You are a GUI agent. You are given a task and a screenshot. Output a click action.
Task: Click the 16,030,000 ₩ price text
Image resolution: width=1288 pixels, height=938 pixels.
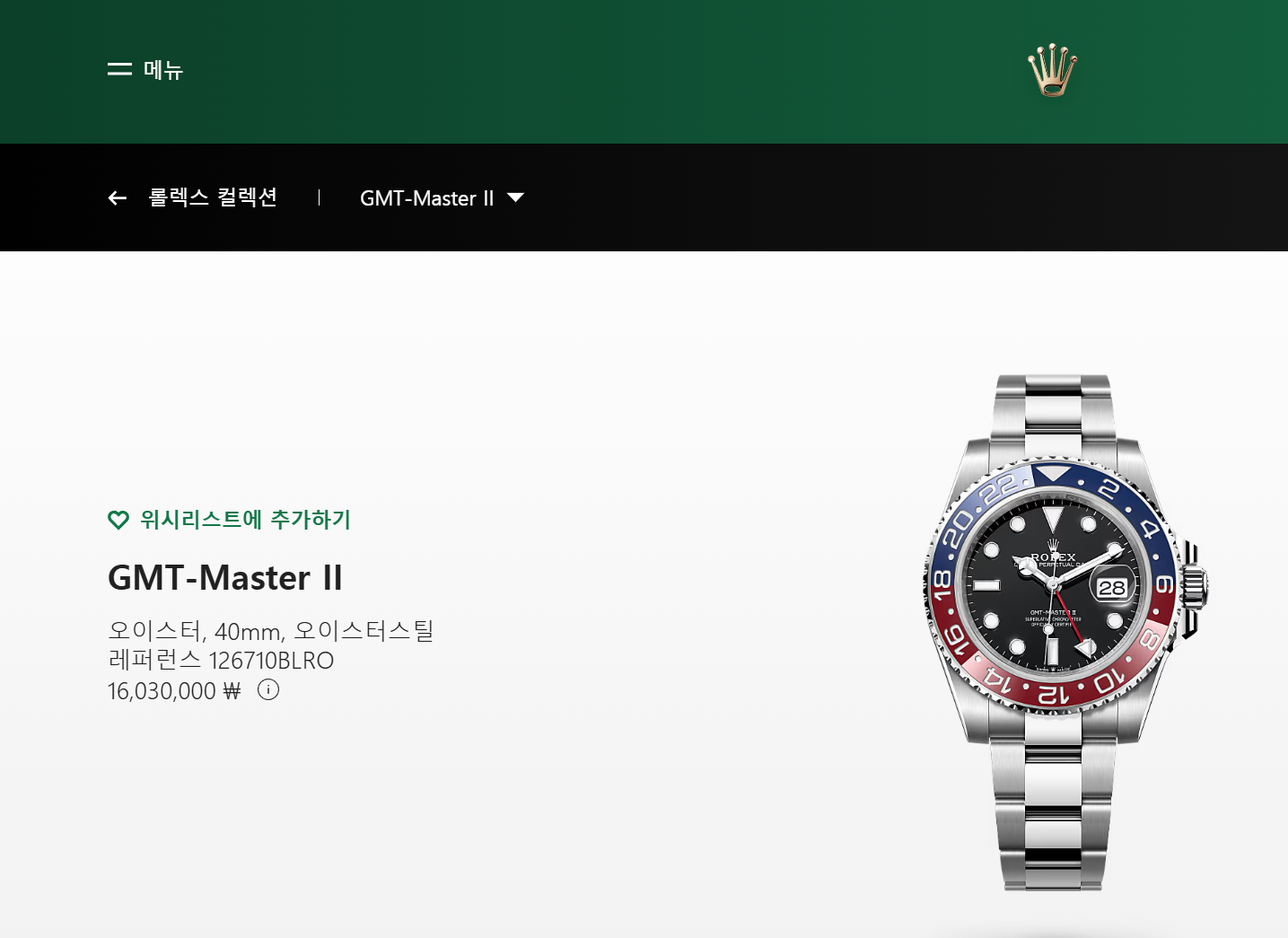click(174, 691)
